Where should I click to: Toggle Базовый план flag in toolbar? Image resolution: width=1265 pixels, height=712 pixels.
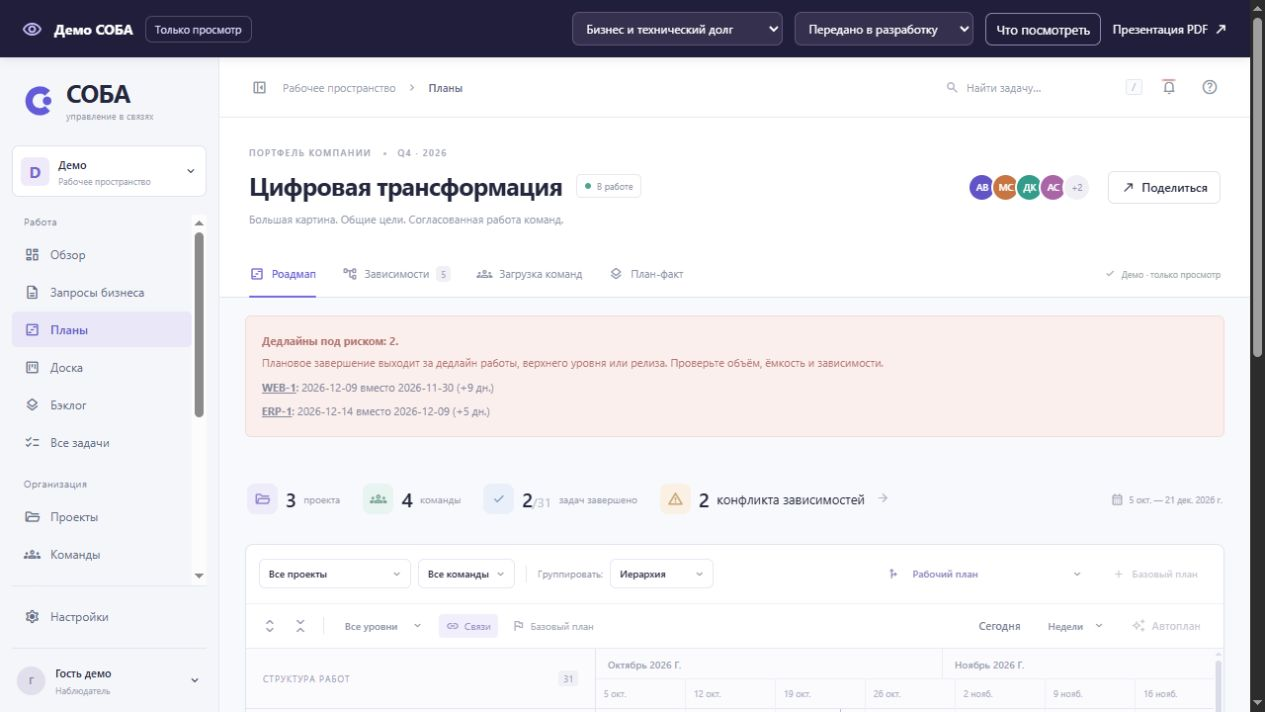point(553,626)
